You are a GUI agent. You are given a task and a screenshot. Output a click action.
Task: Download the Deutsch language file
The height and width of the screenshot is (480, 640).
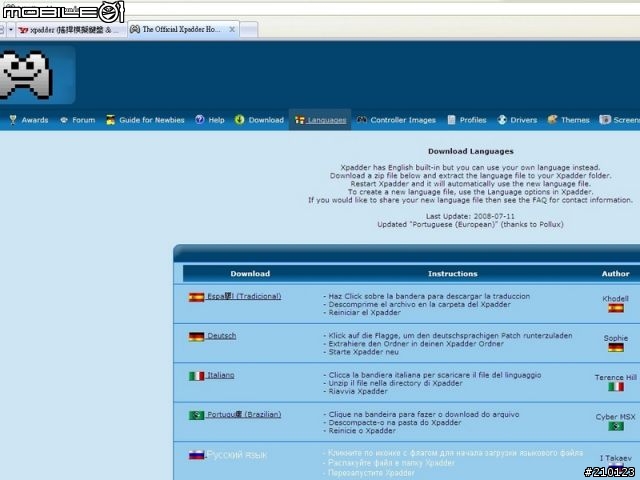pos(222,336)
